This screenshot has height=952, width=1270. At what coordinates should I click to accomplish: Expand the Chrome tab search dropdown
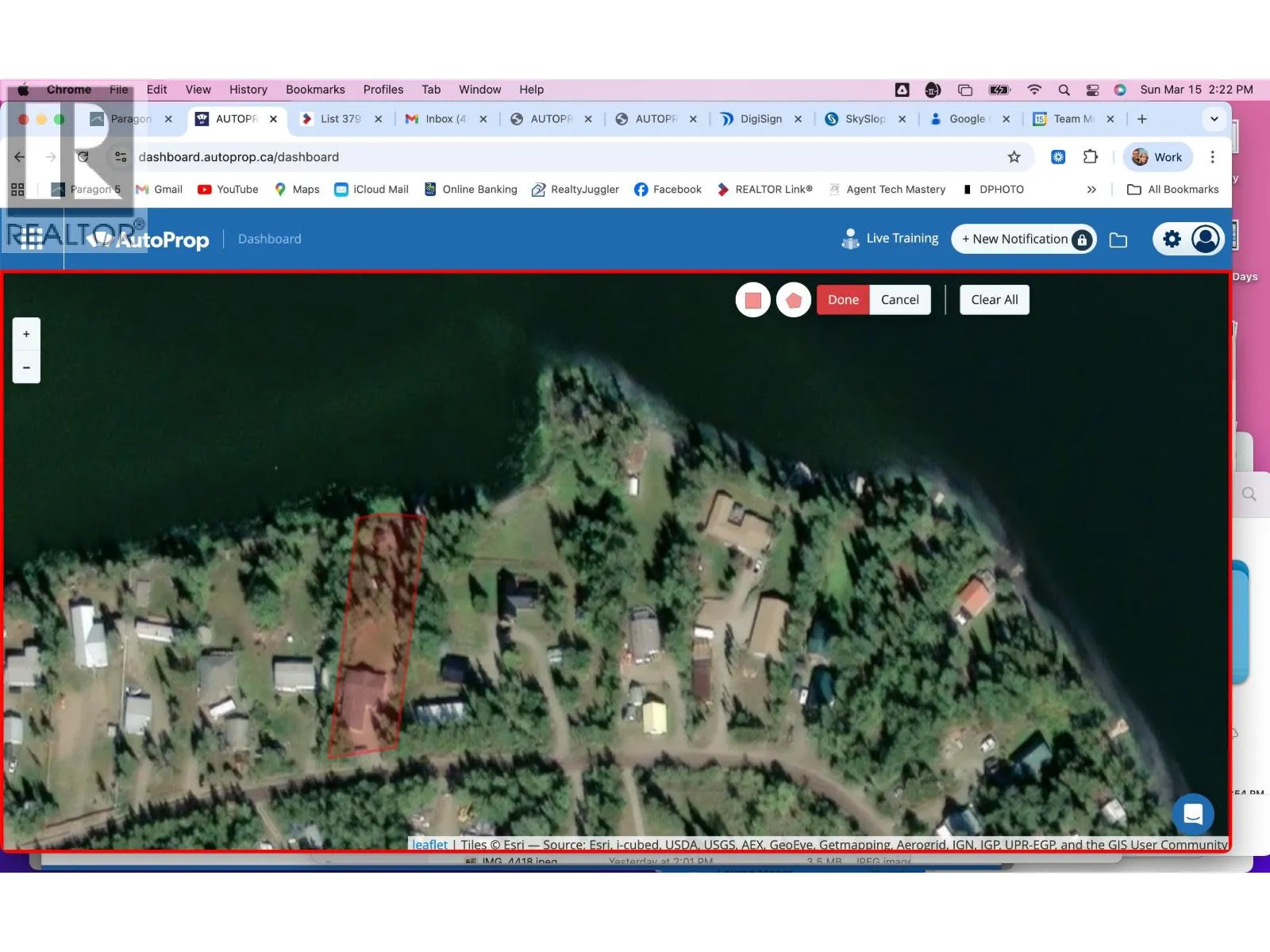[x=1214, y=119]
